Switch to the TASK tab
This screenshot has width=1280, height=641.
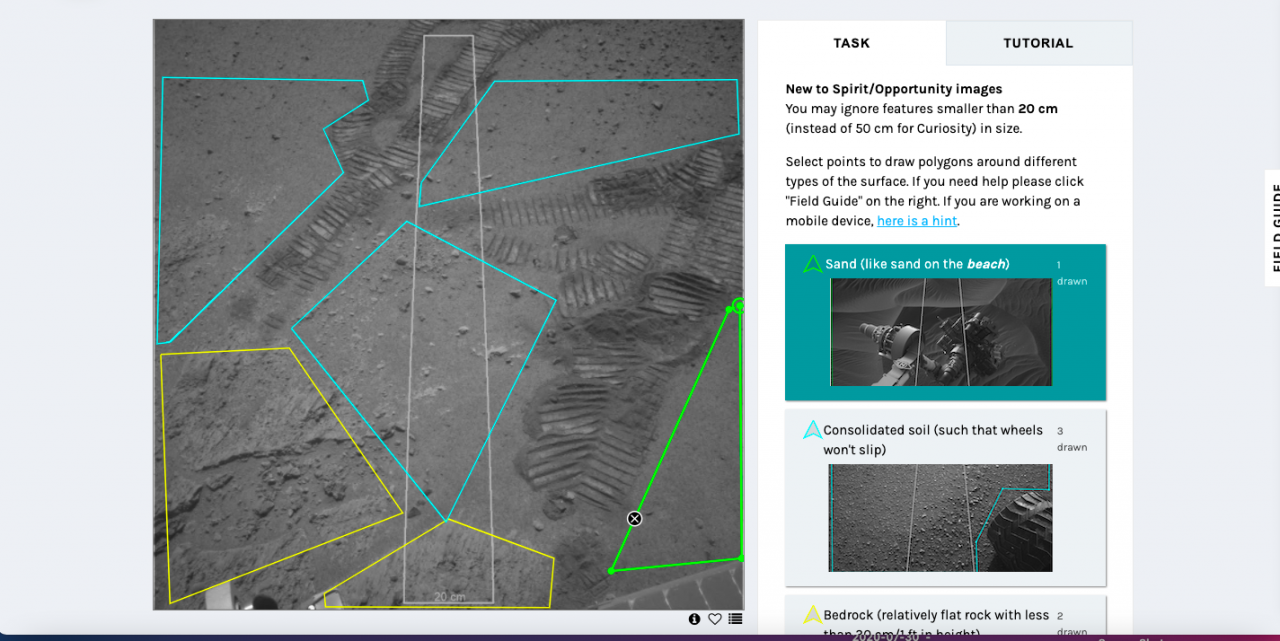852,43
